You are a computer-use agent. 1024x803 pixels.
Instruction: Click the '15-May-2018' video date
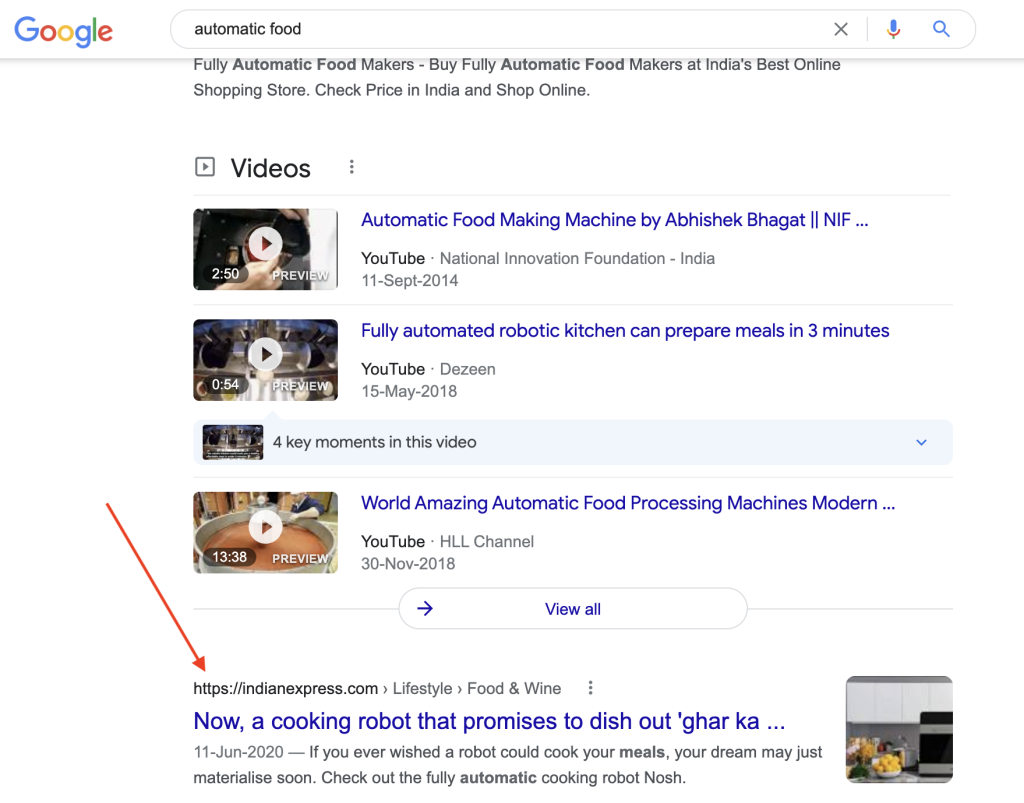click(x=409, y=392)
